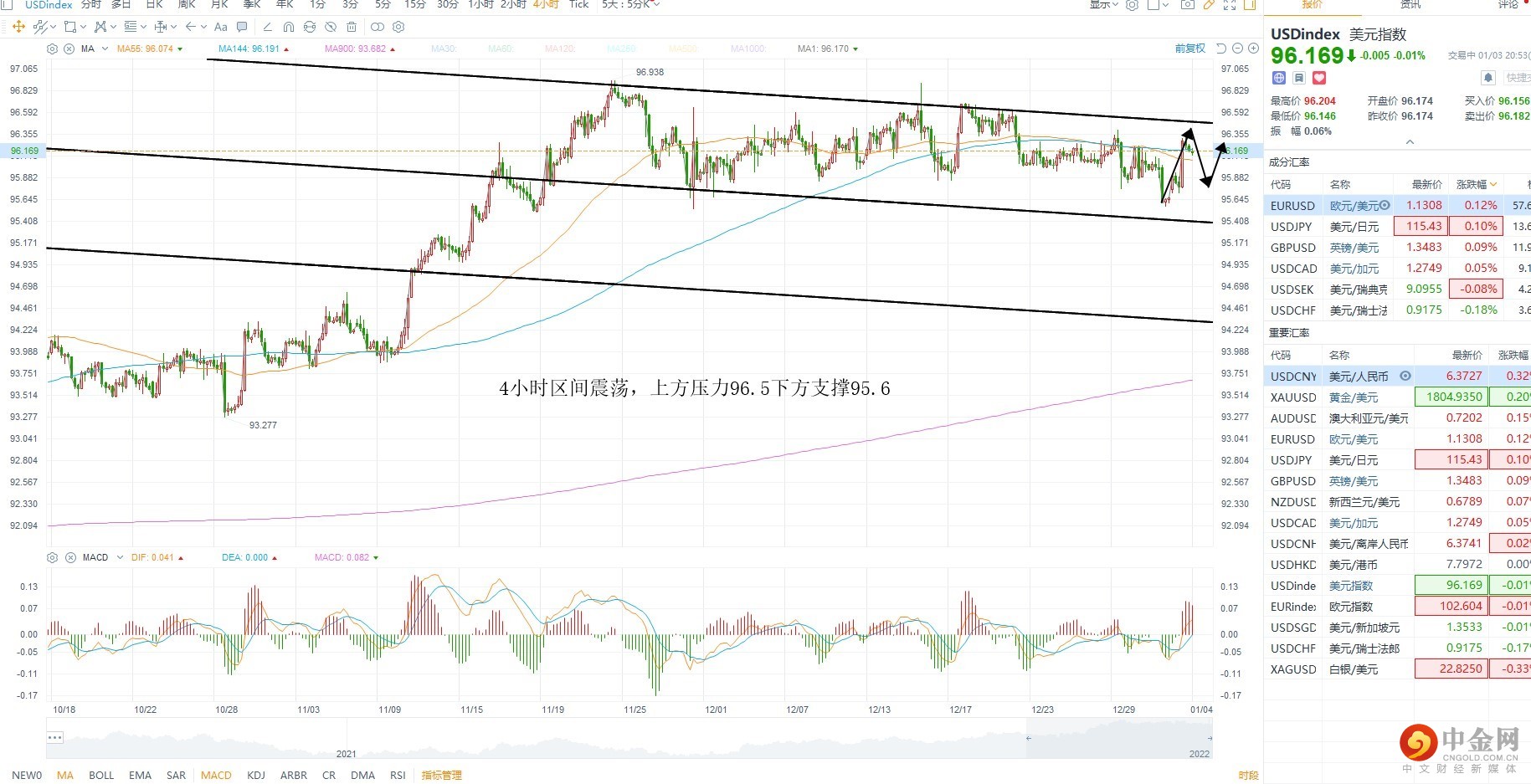Screen dimensions: 1531x784
Task: Select the pencil draw line tool
Action: pyautogui.click(x=268, y=27)
